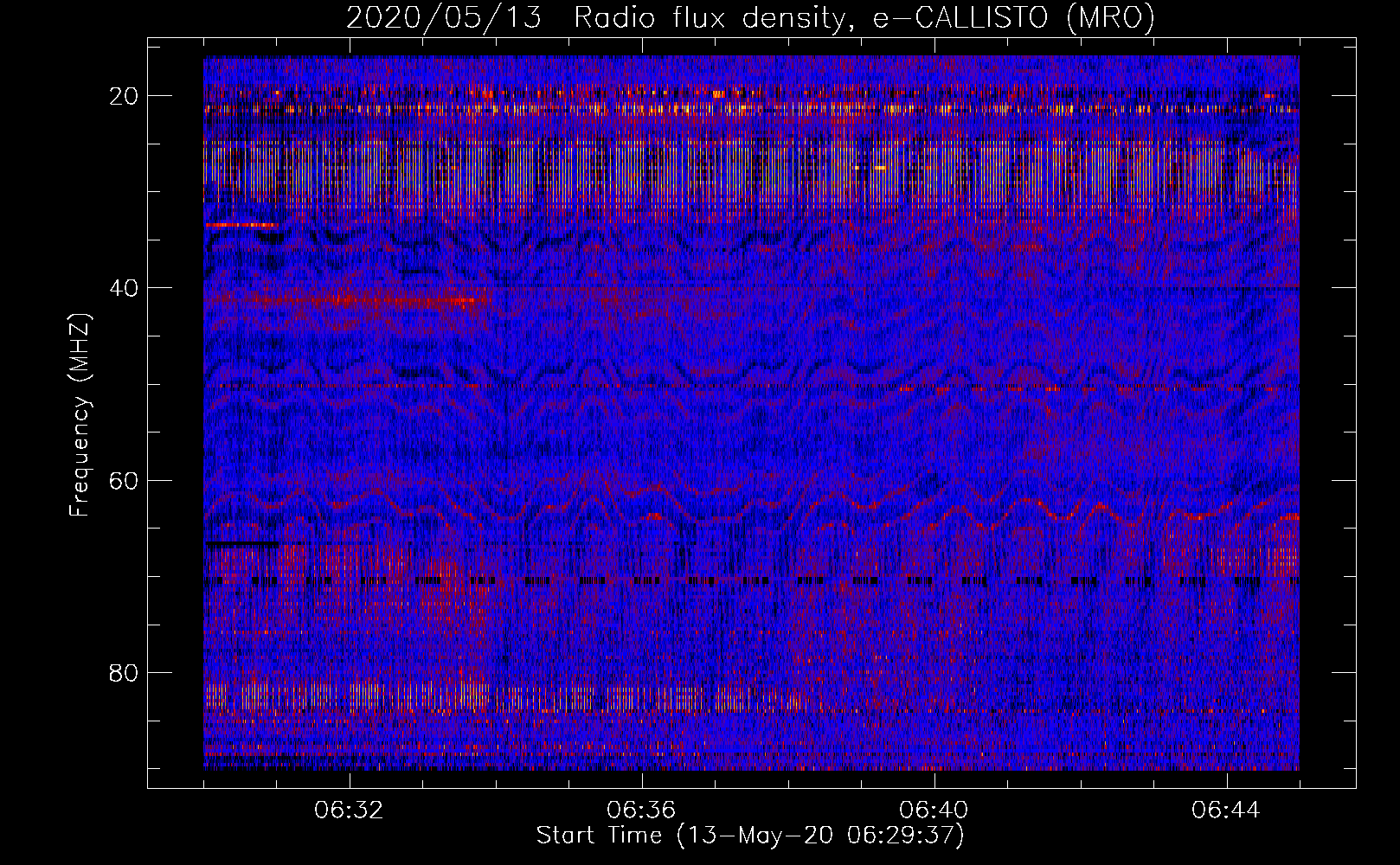Click the 06:32 time tick label
Screen dimensions: 1400x865
350,811
